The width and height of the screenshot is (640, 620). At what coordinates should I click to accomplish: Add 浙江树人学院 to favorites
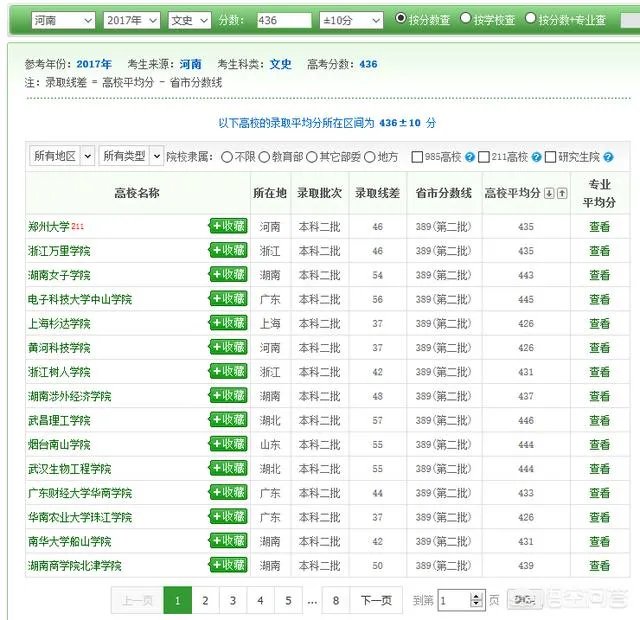pos(228,371)
